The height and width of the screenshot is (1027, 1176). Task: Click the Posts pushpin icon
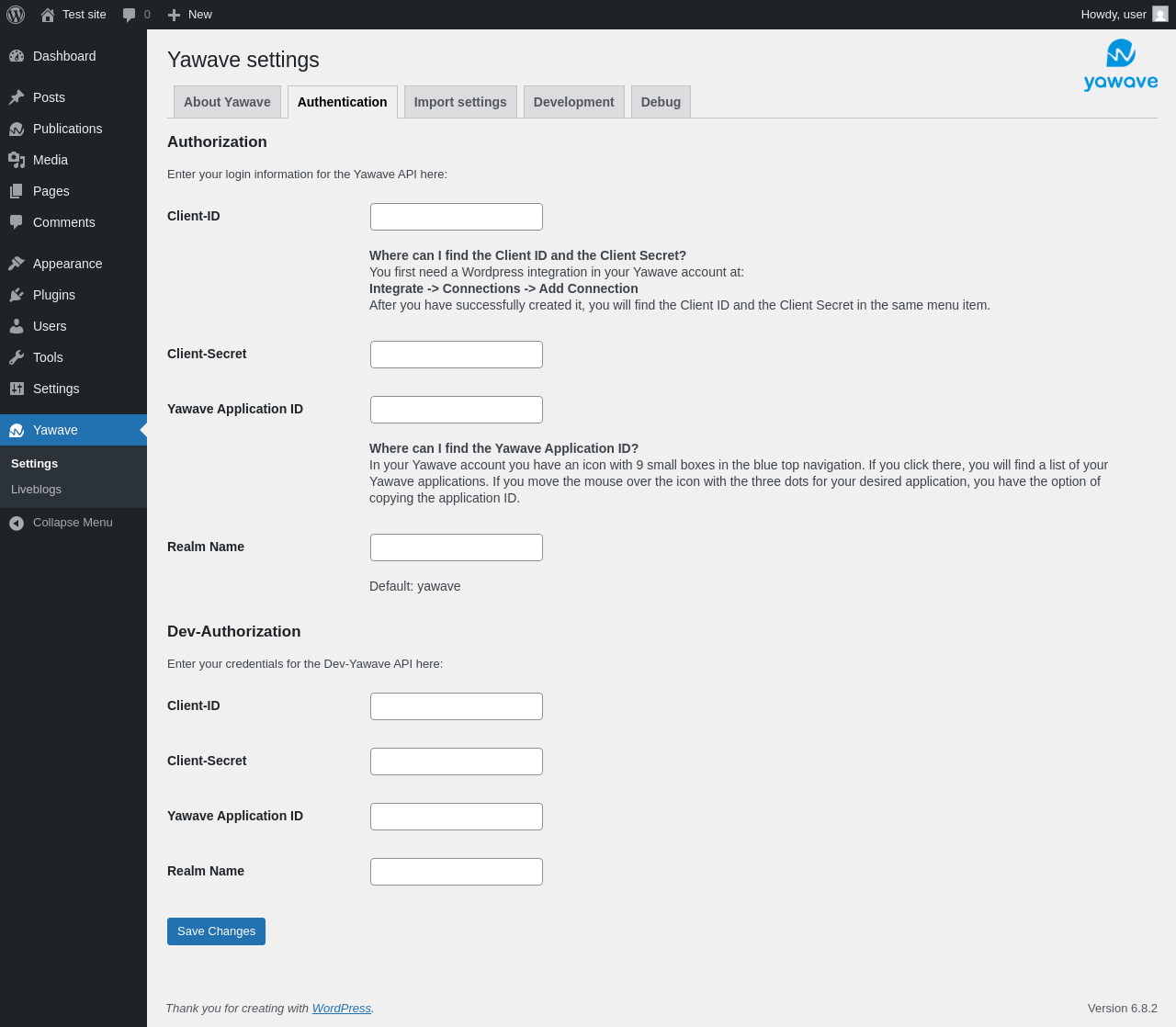click(17, 97)
